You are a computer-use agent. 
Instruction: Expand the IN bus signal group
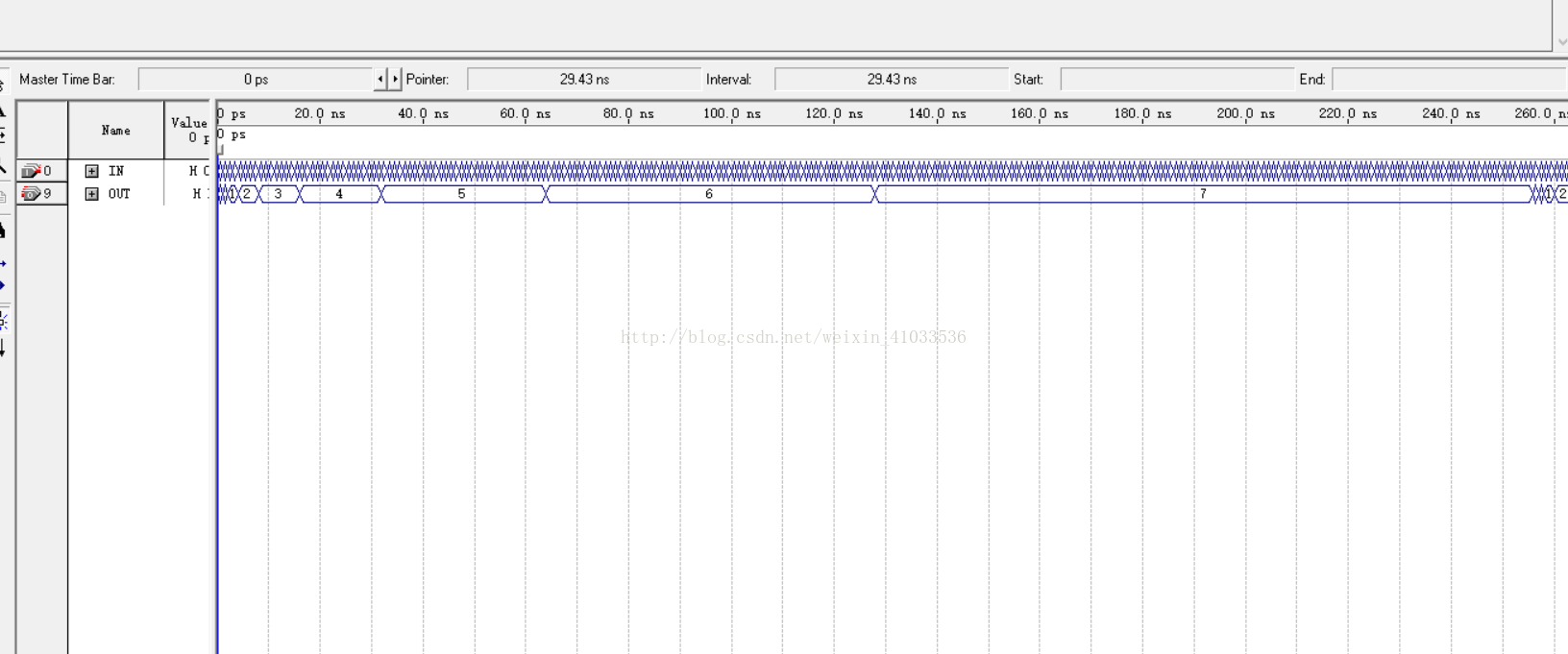tap(91, 171)
